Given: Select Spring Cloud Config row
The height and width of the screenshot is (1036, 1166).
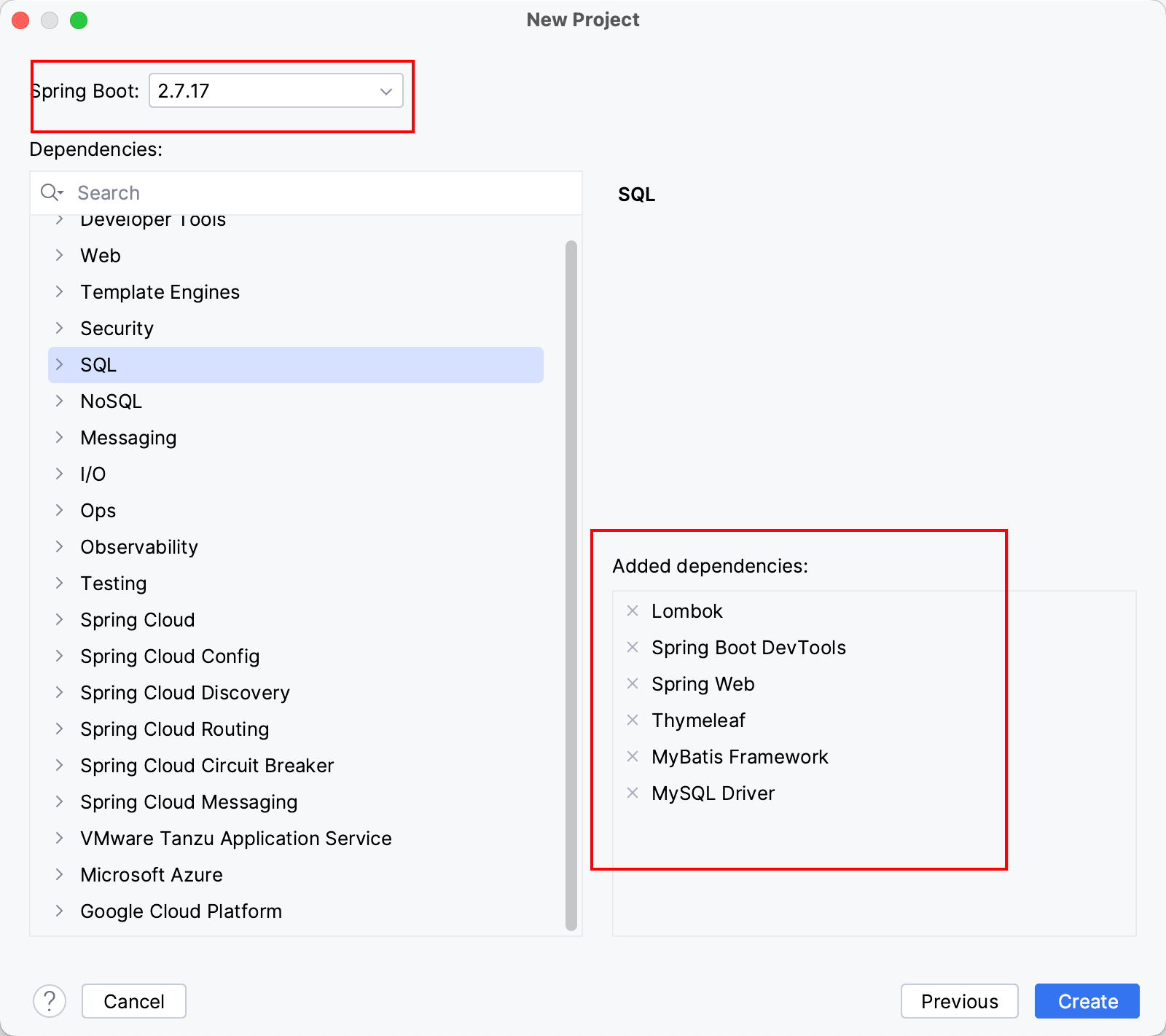Looking at the screenshot, I should coord(296,656).
